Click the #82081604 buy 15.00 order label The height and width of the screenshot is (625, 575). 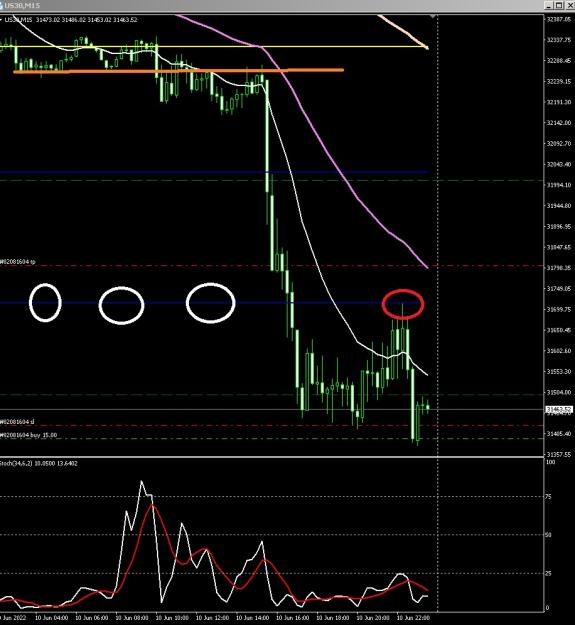[29, 435]
